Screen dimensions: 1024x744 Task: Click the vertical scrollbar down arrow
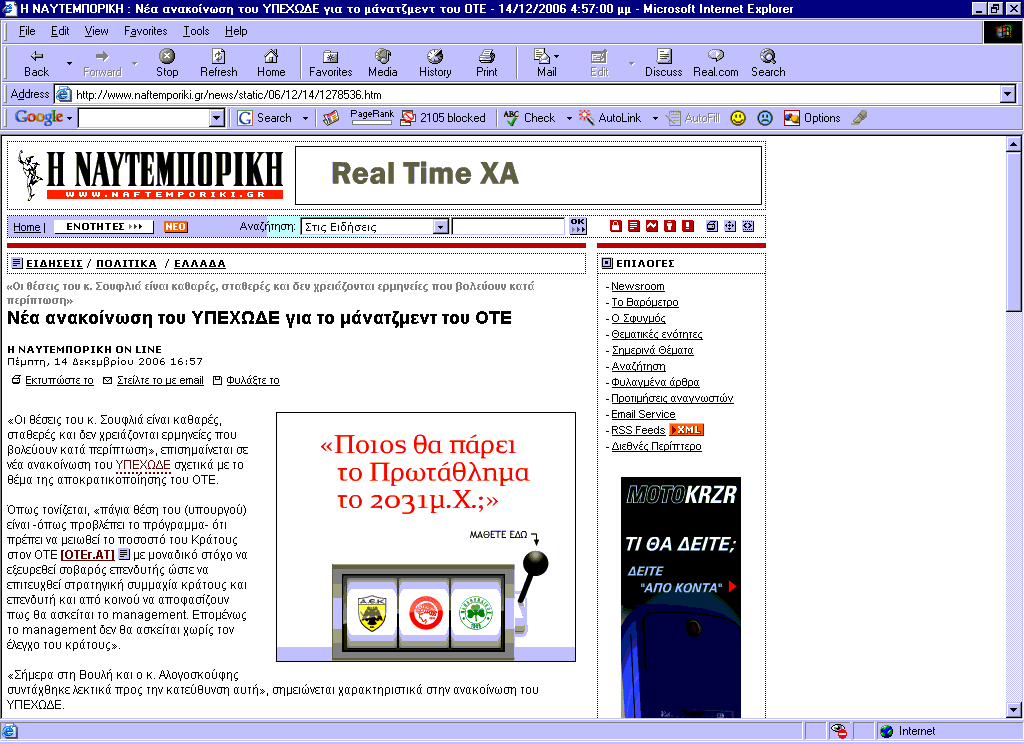(x=1013, y=709)
